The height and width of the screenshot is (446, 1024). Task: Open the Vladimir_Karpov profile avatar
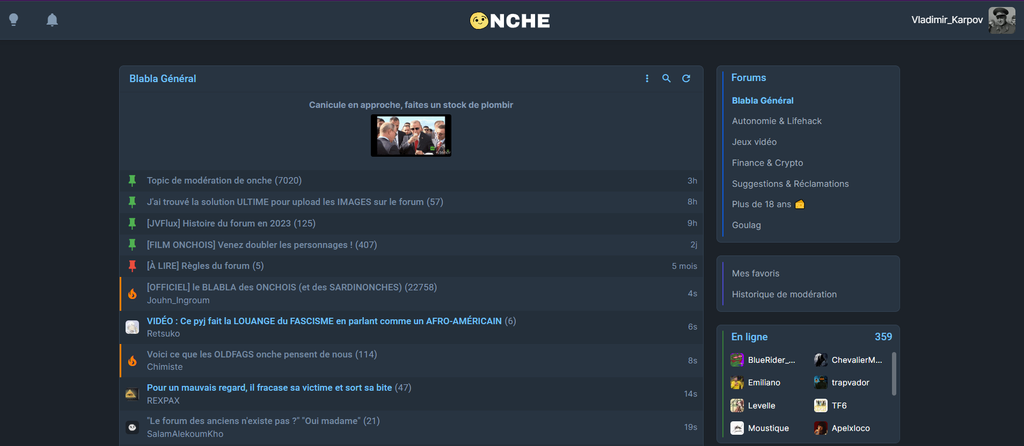click(1002, 20)
